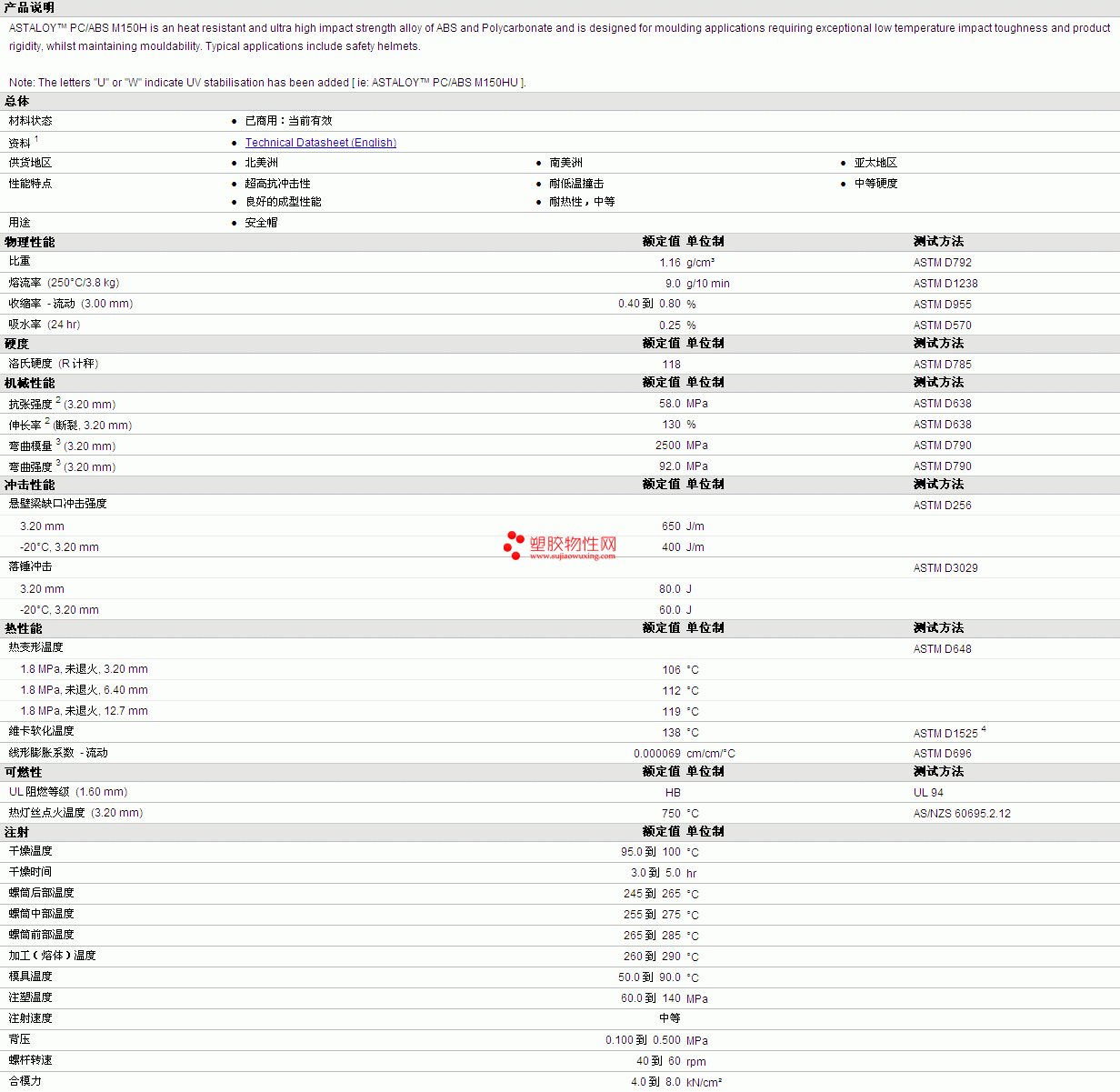Screen dimensions: 1120x1092
Task: Select the tensile strength value 58.0
Action: pyautogui.click(x=670, y=404)
